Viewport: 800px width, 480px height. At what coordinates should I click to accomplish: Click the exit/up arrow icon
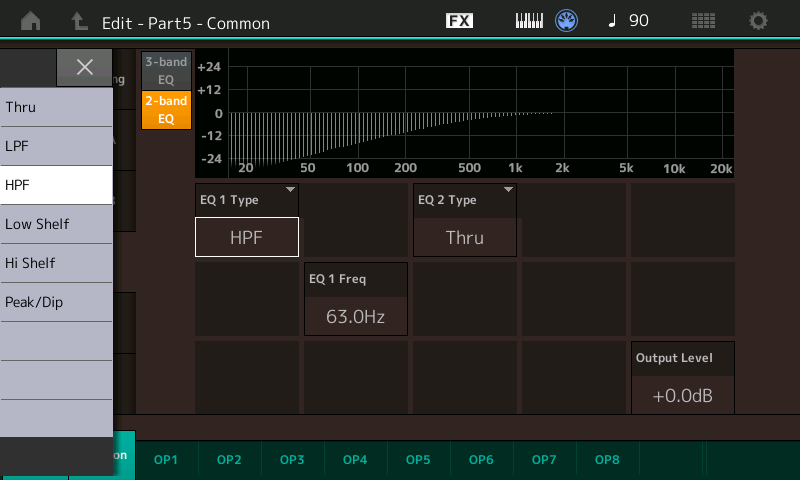click(x=79, y=21)
